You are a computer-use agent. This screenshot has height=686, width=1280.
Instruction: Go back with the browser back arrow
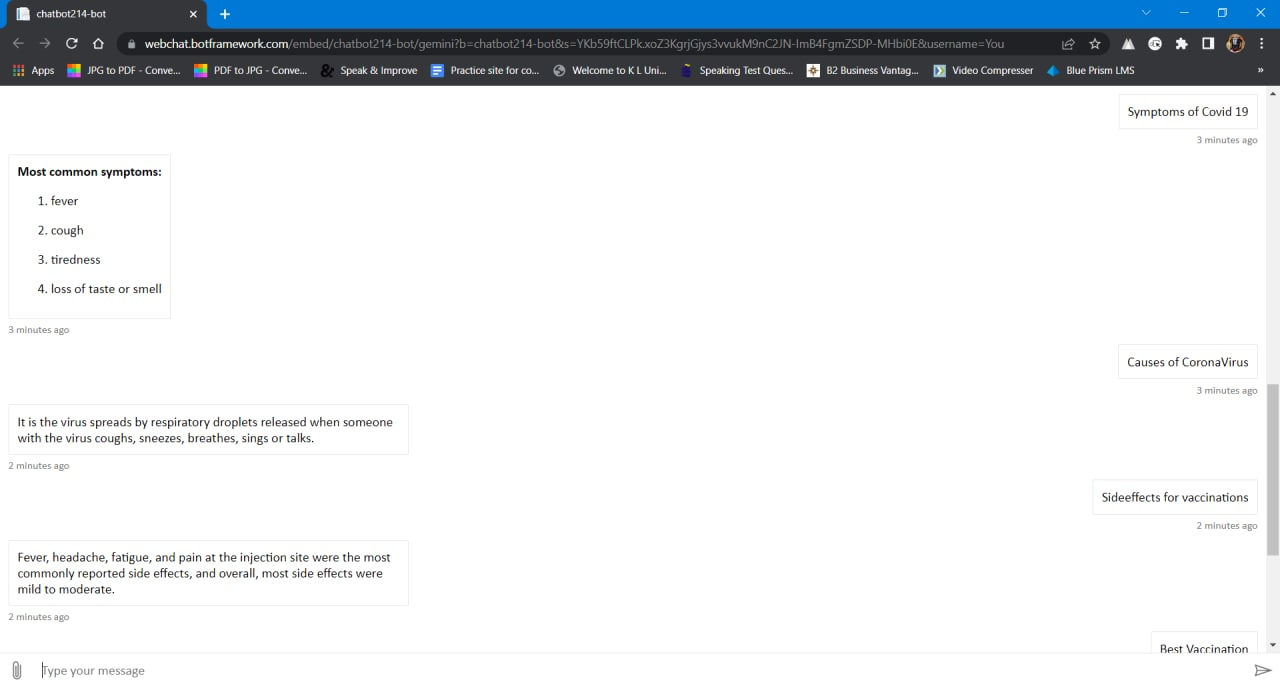(18, 44)
